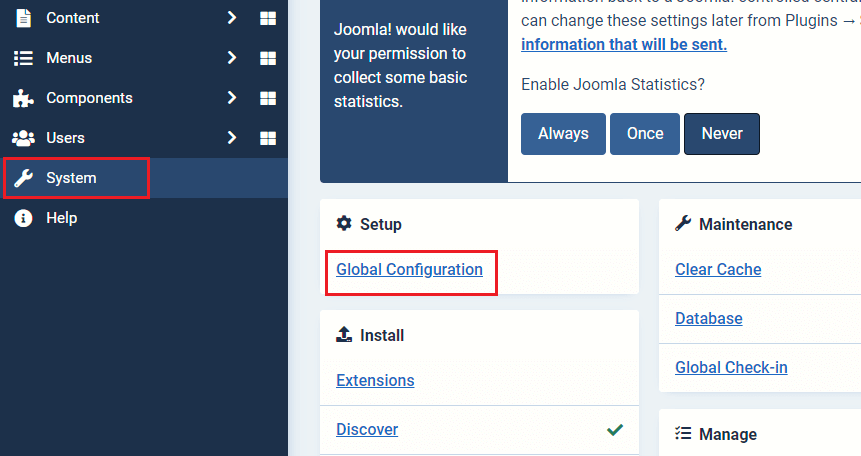Open the Menus dashboard grid icon
The image size is (861, 456).
(x=267, y=58)
